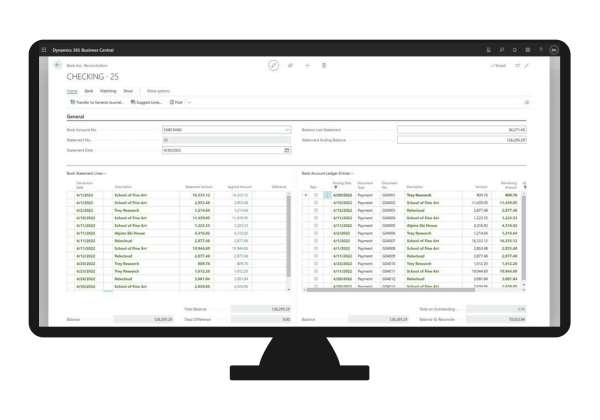Tick the applied checkbox for G04002
The height and width of the screenshot is (420, 600).
(x=316, y=203)
